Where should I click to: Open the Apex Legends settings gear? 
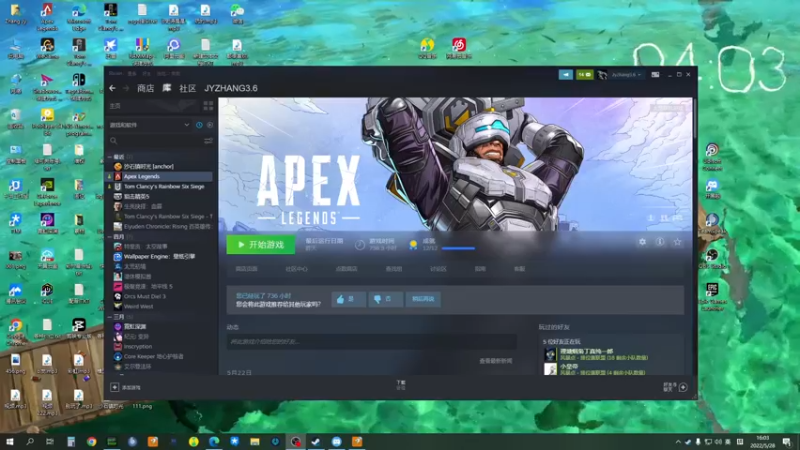[x=642, y=242]
